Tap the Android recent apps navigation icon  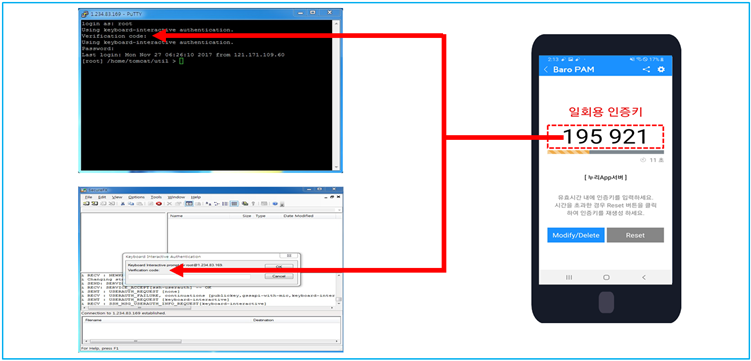[569, 277]
